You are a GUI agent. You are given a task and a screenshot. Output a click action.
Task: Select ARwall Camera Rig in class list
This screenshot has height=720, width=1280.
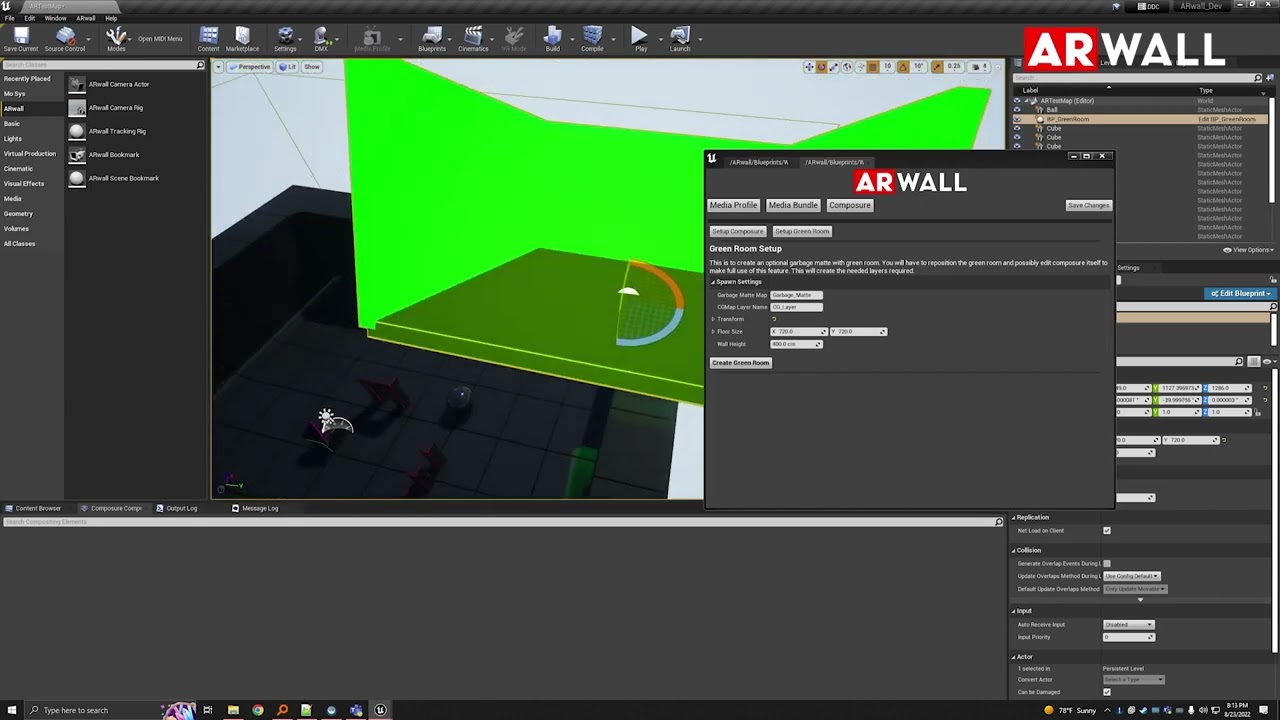click(115, 108)
